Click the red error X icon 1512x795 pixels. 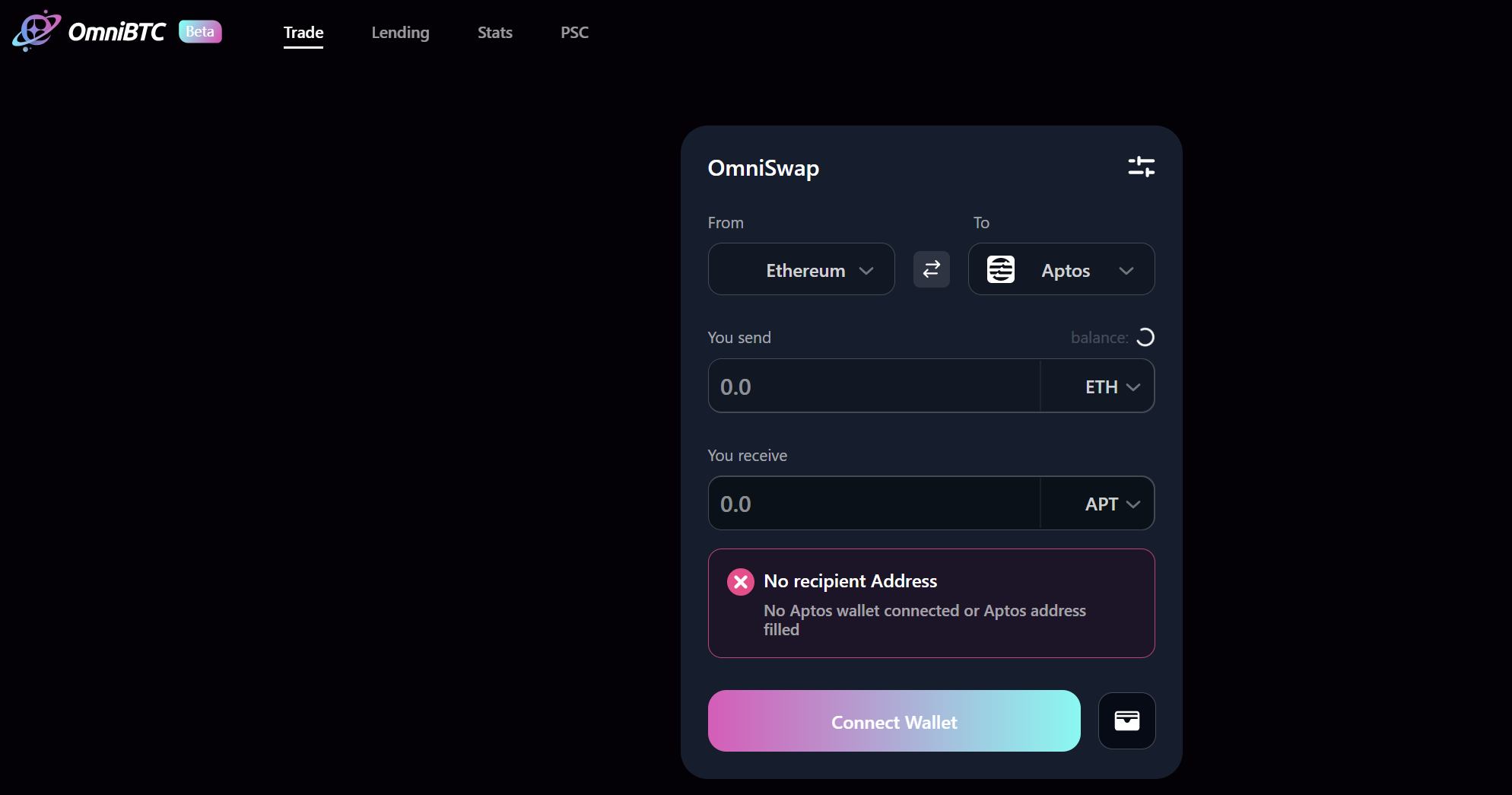coord(740,582)
